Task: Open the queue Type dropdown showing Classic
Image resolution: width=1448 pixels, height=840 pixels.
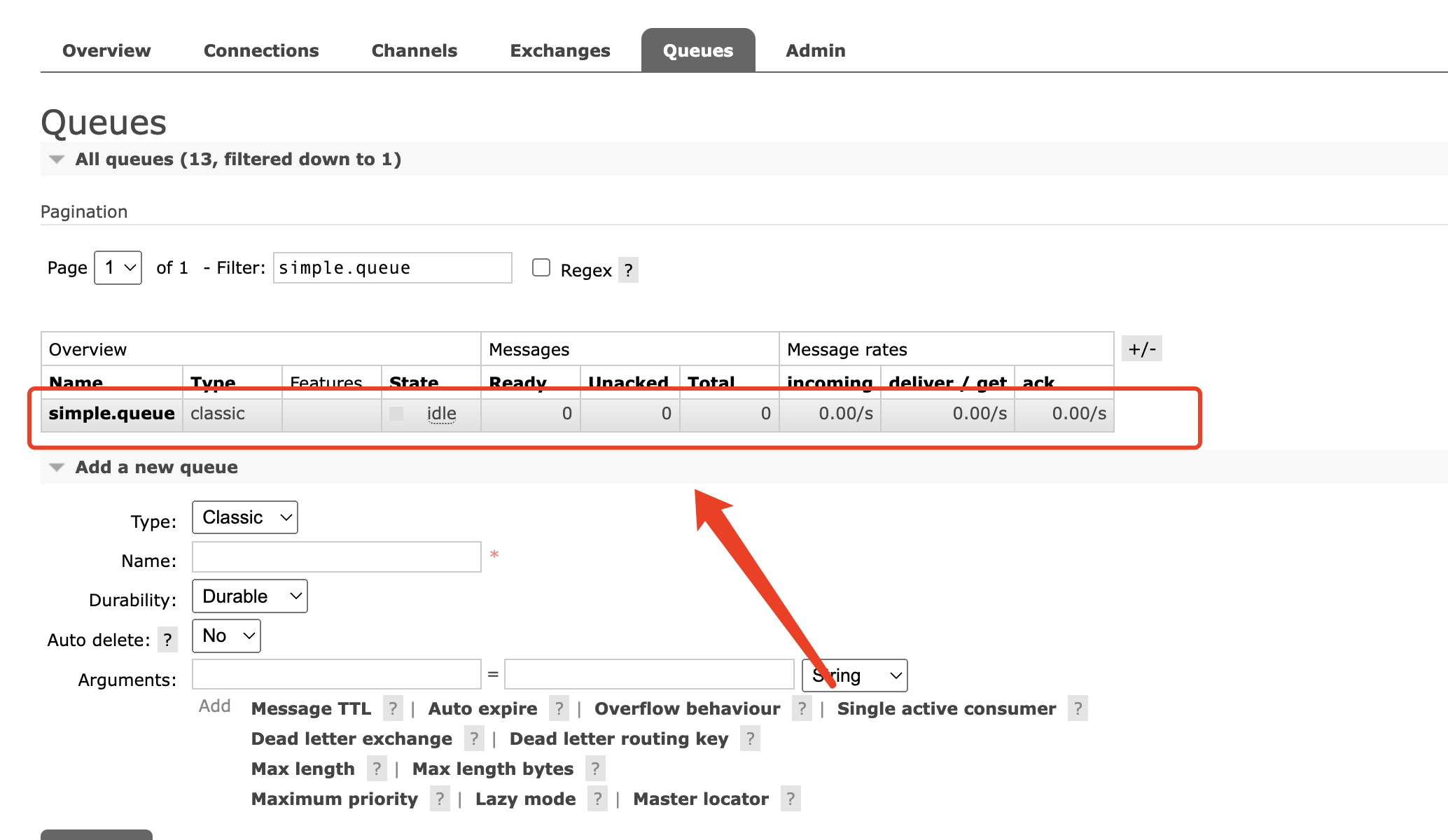Action: (245, 517)
